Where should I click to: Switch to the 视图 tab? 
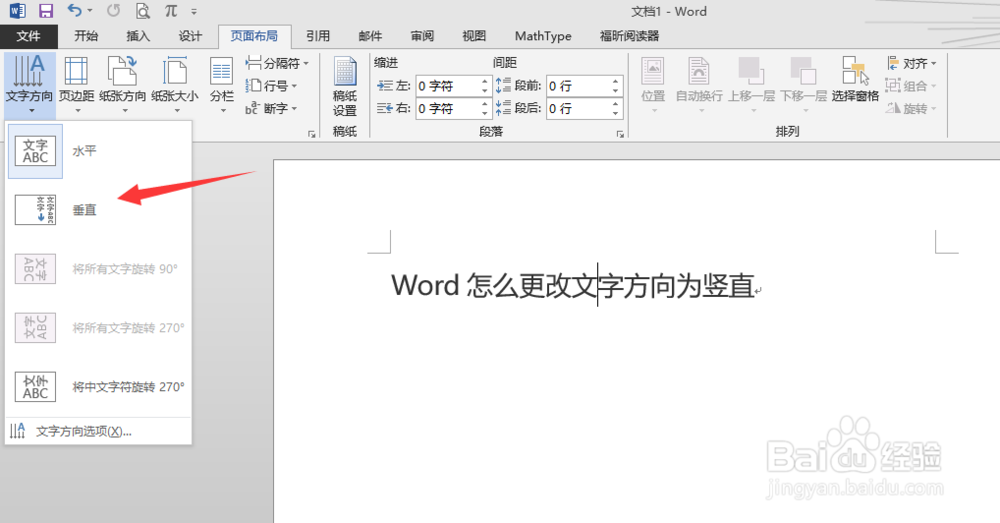tap(474, 36)
